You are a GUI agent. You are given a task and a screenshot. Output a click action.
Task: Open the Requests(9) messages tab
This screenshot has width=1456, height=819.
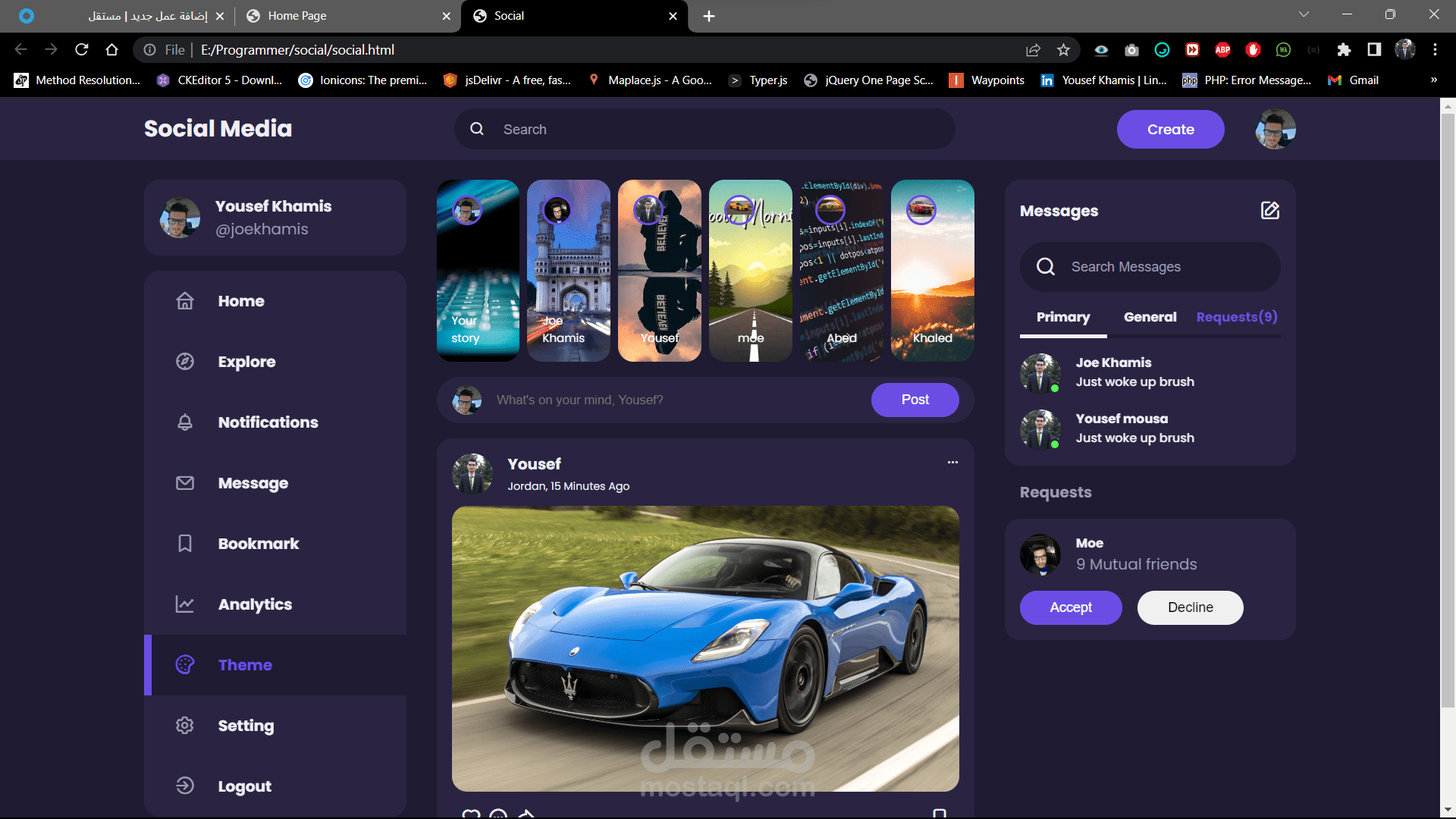pos(1237,317)
